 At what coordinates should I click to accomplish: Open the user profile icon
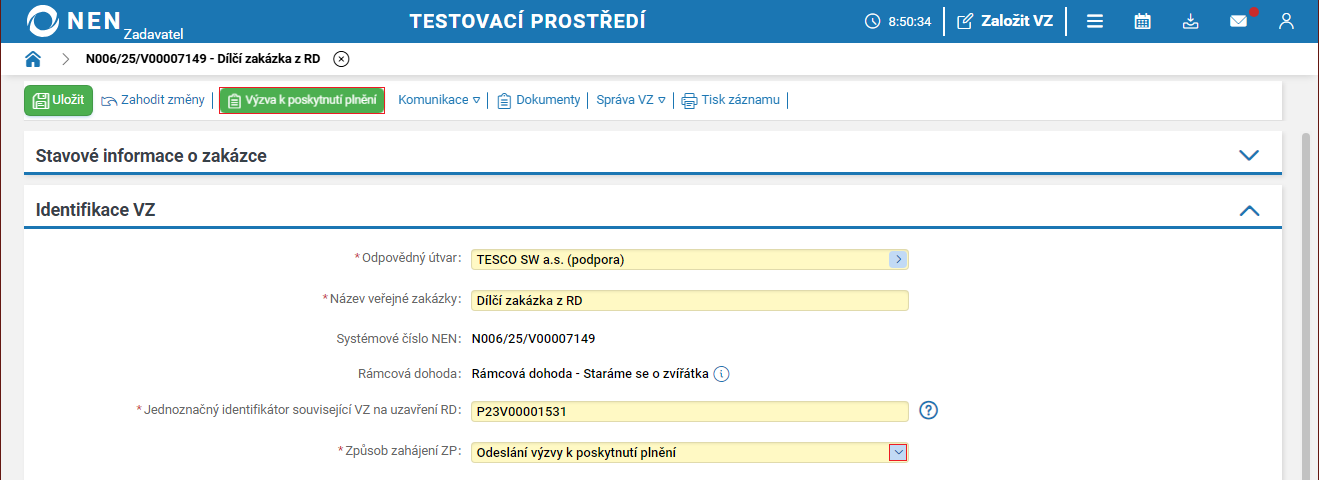(1287, 21)
